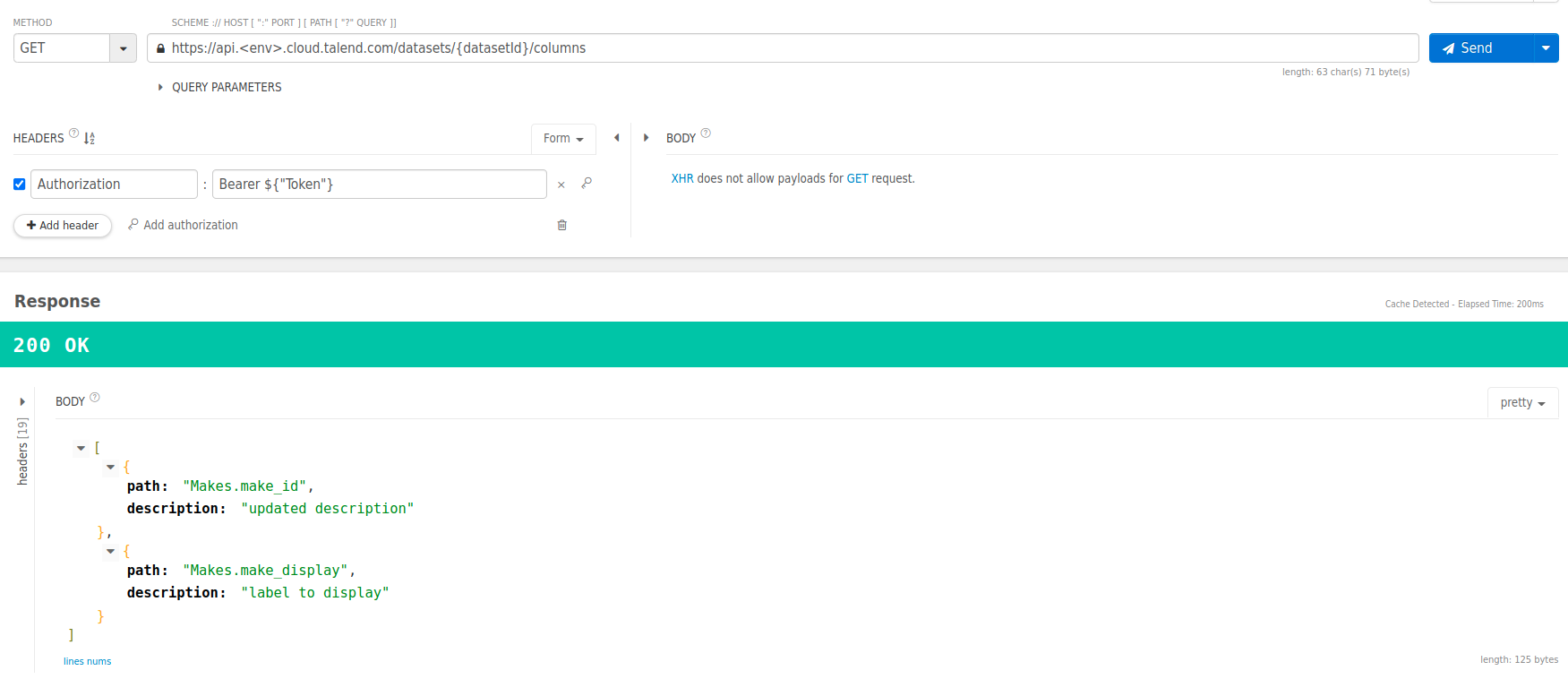The height and width of the screenshot is (679, 1568).
Task: Click the lock icon in URL field
Action: tap(160, 48)
